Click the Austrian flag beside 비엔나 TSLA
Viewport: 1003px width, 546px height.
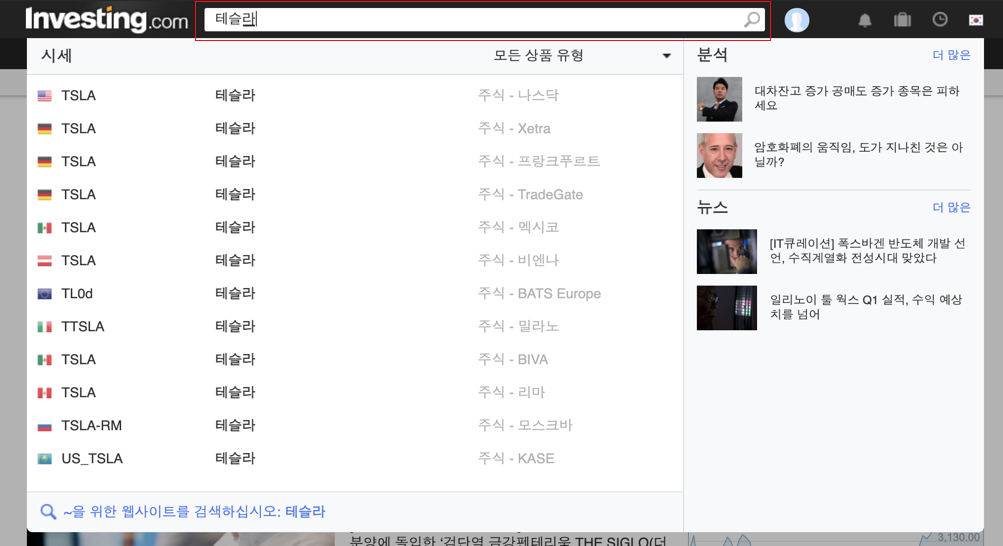point(45,261)
